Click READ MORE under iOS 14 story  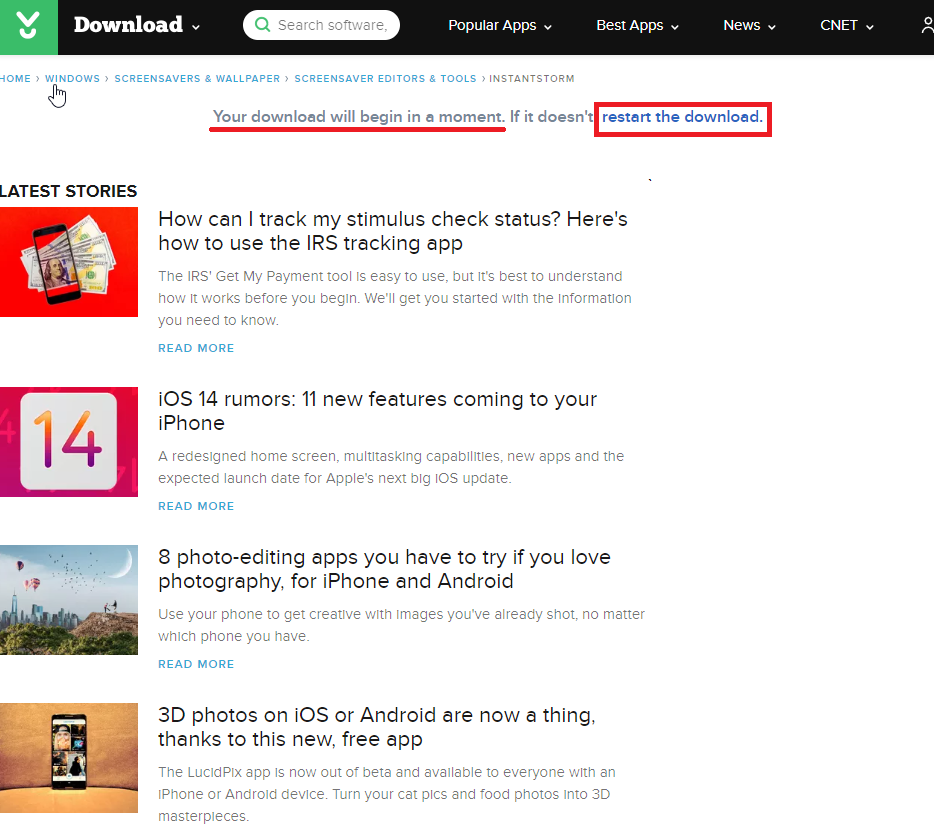tap(196, 506)
